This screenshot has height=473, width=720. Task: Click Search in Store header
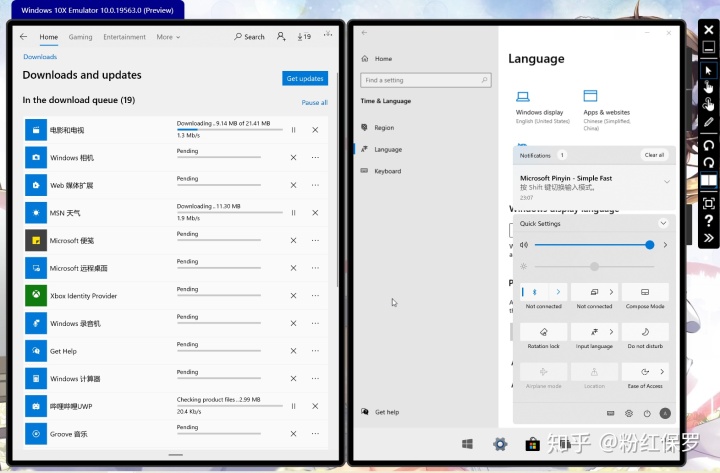coord(249,37)
